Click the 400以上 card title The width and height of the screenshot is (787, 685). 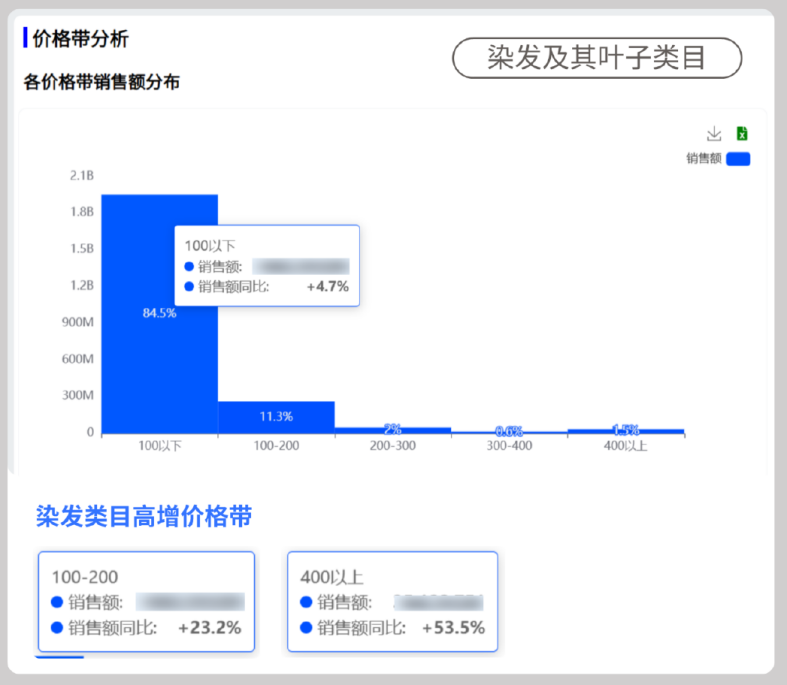[x=332, y=577]
